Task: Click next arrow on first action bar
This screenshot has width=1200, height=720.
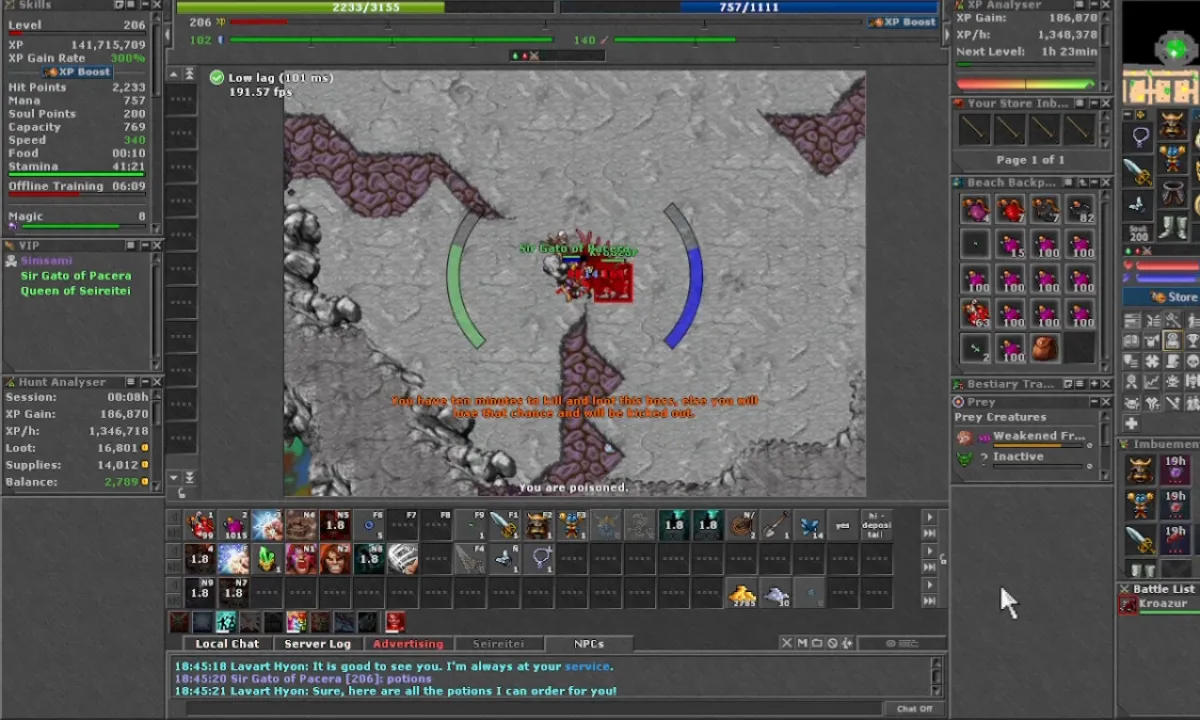Action: 929,516
